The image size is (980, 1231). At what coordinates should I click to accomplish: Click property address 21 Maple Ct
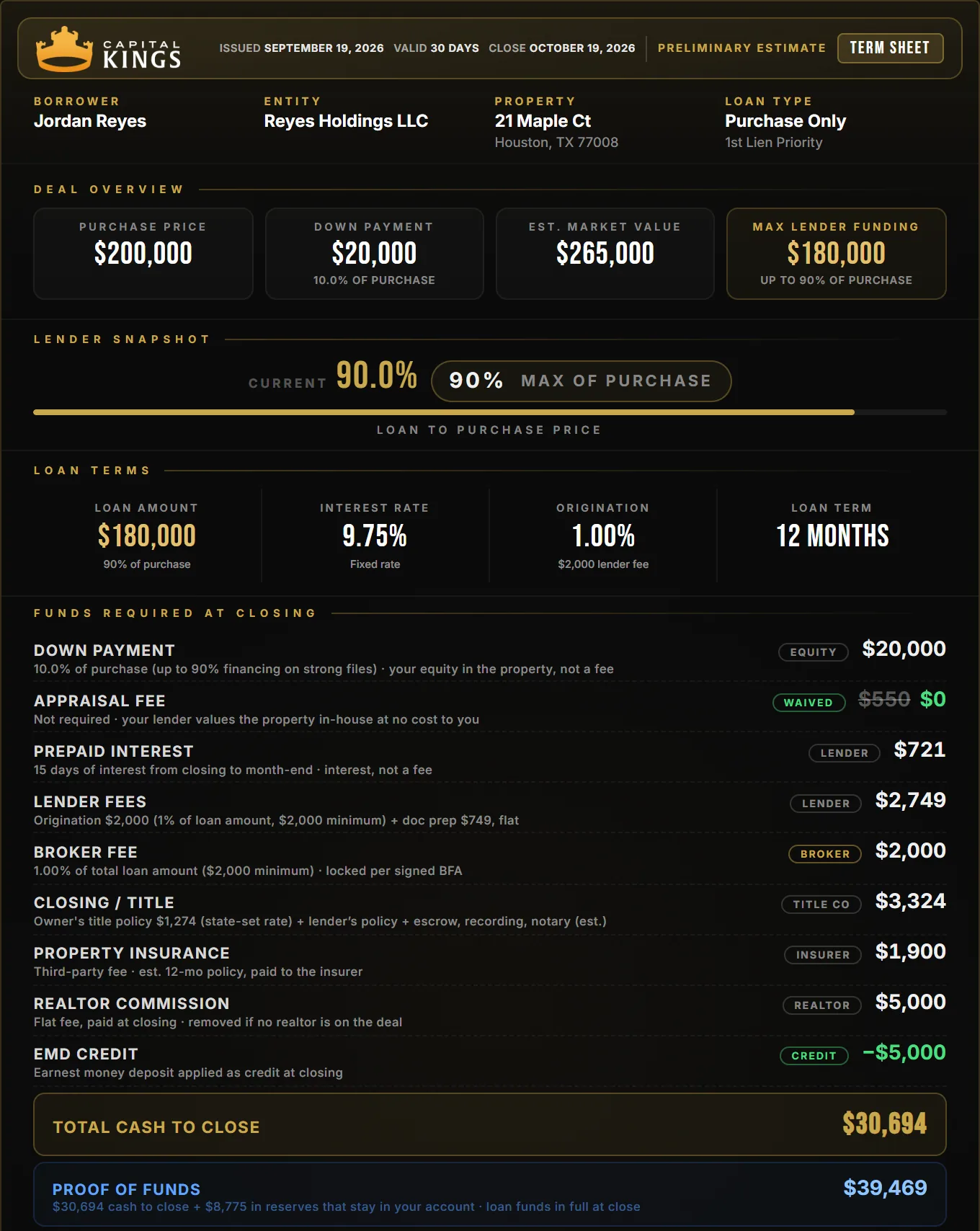coord(543,121)
